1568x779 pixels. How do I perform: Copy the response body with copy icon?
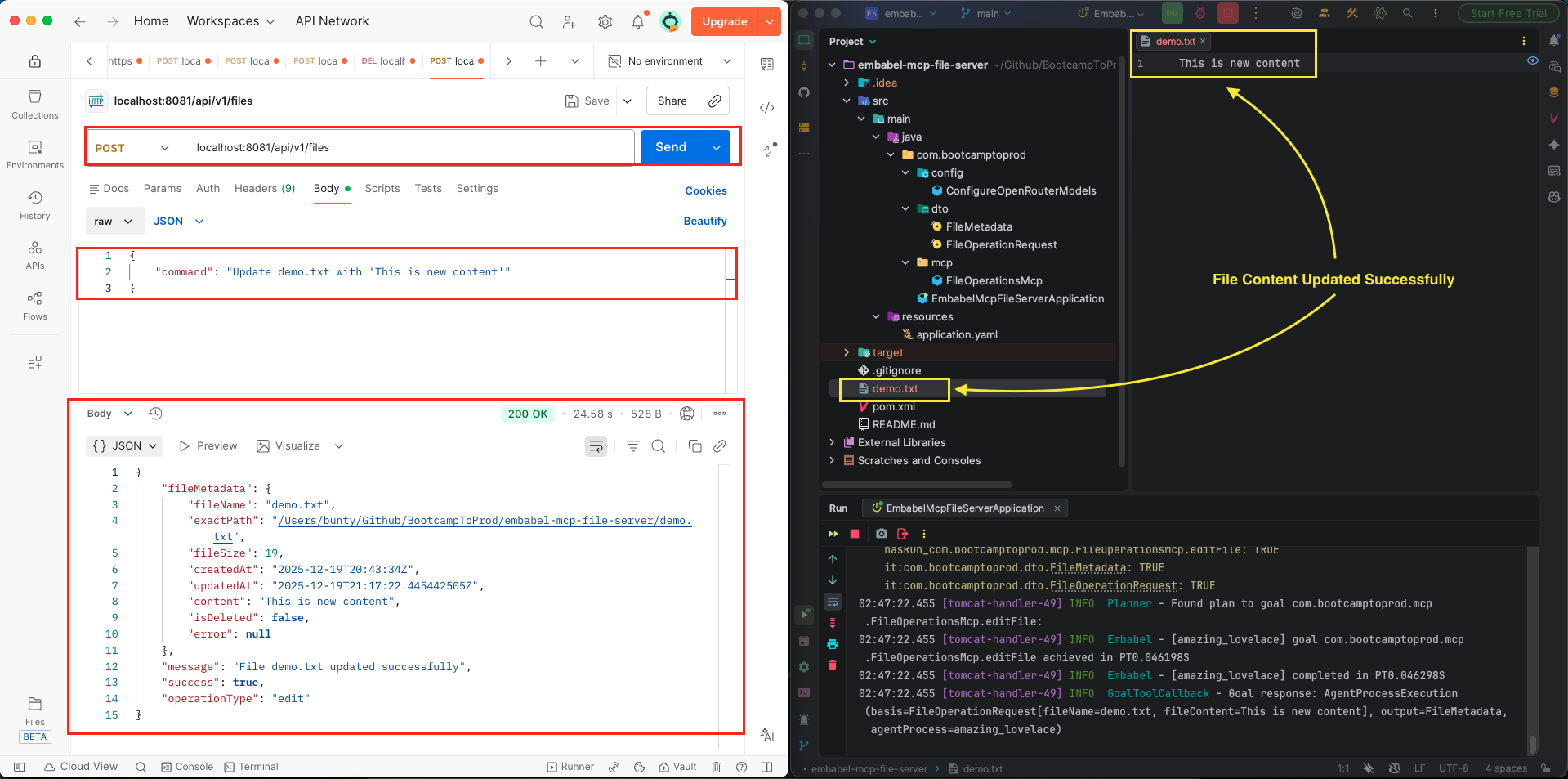pos(695,446)
